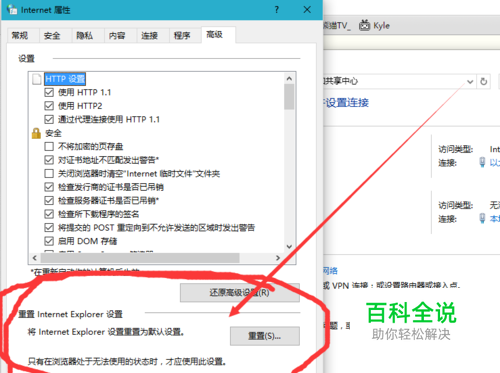
Task: Click the refresh icon in background window
Action: click(x=484, y=81)
